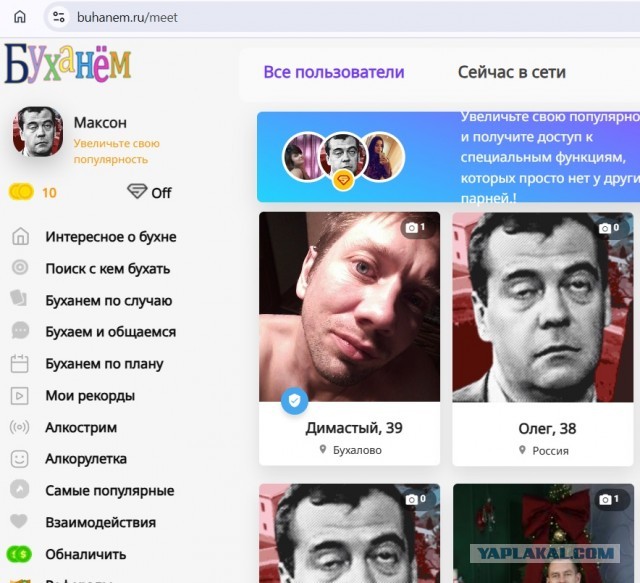Click target icon beside Поиск с кем бухать
This screenshot has height=583, width=640.
click(20, 267)
